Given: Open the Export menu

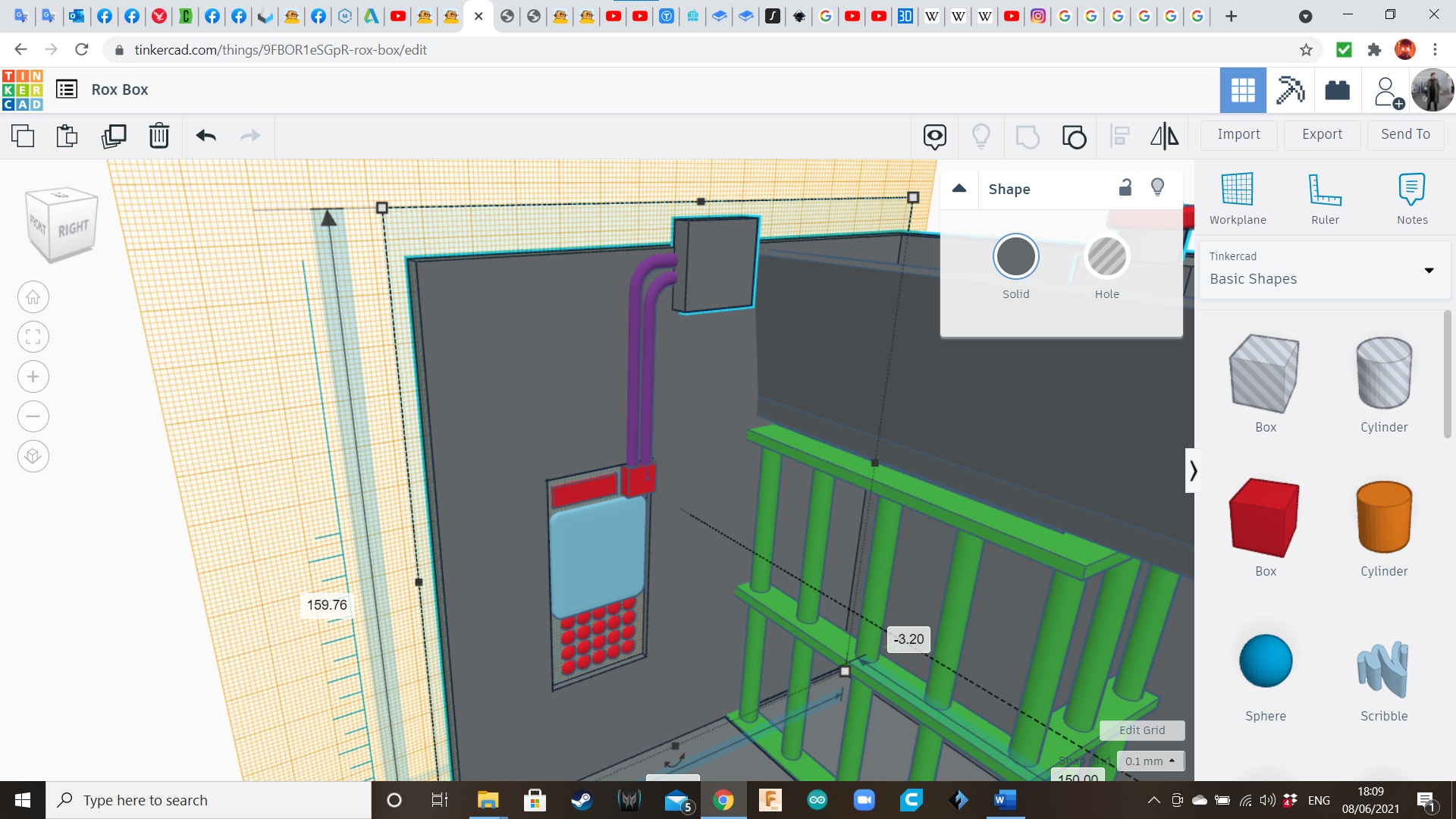Looking at the screenshot, I should tap(1322, 134).
